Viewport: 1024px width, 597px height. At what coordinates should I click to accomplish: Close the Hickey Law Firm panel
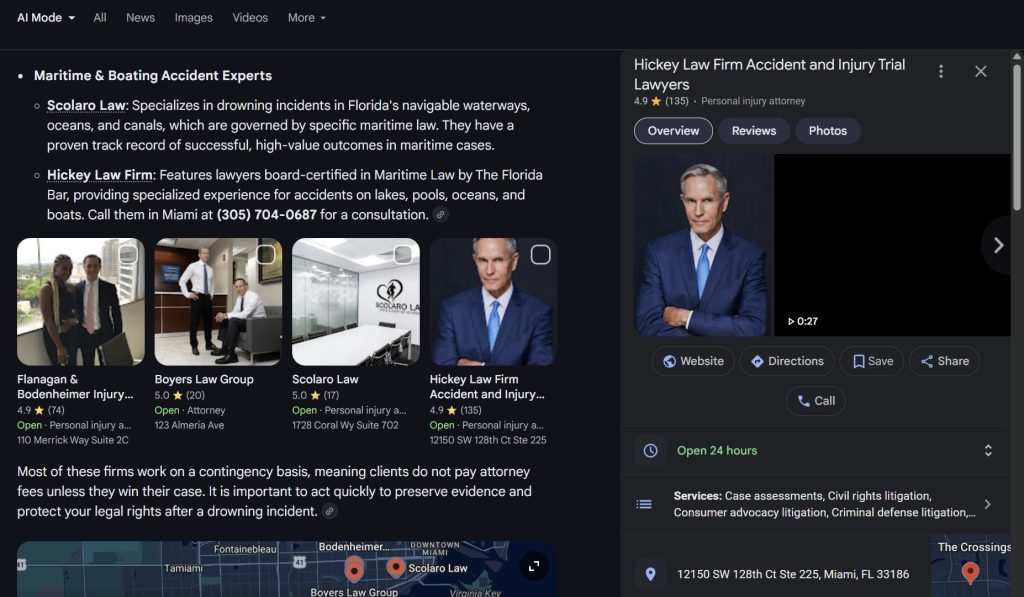(x=980, y=71)
